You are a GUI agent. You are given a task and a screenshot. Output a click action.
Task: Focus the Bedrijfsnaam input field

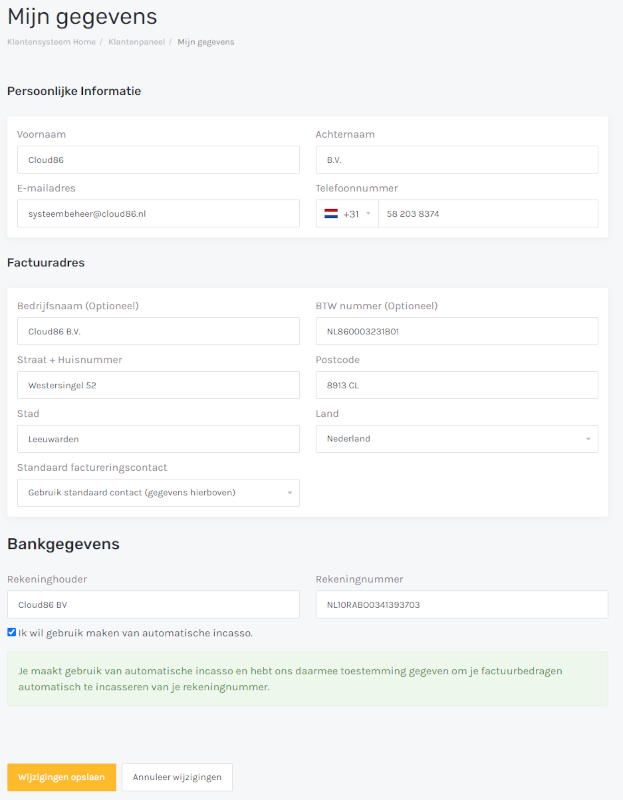pyautogui.click(x=158, y=332)
